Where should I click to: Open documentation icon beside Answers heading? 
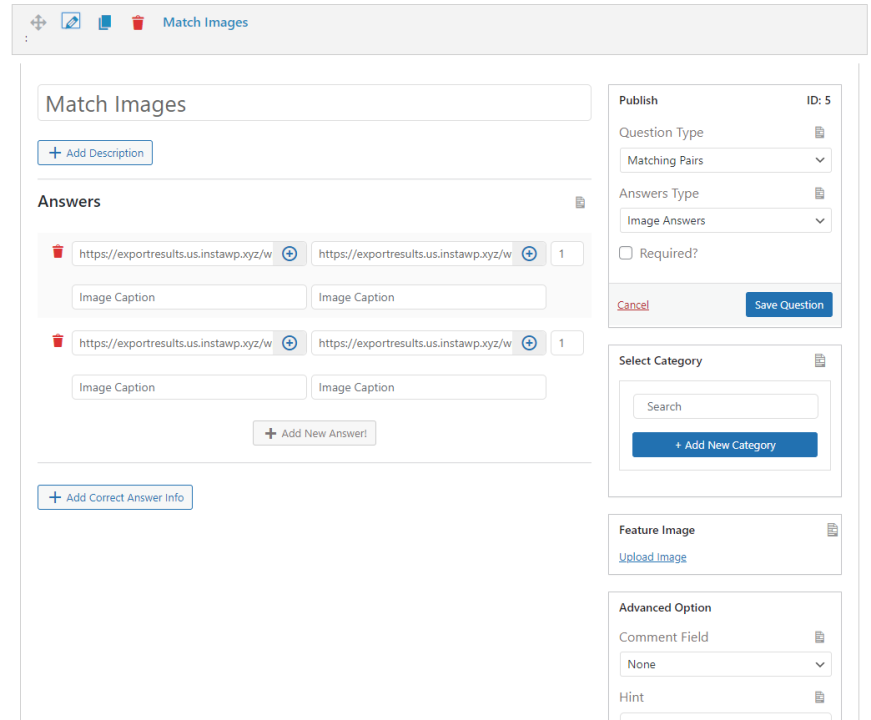[580, 202]
